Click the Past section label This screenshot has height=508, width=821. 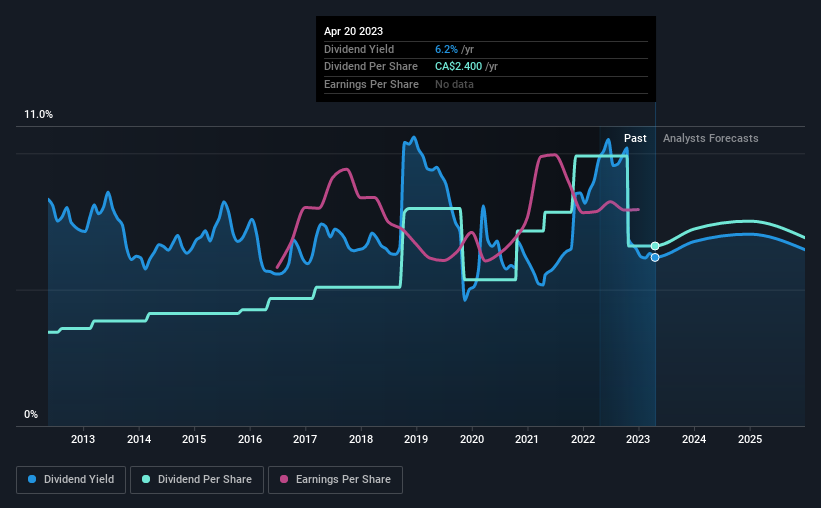(x=635, y=138)
